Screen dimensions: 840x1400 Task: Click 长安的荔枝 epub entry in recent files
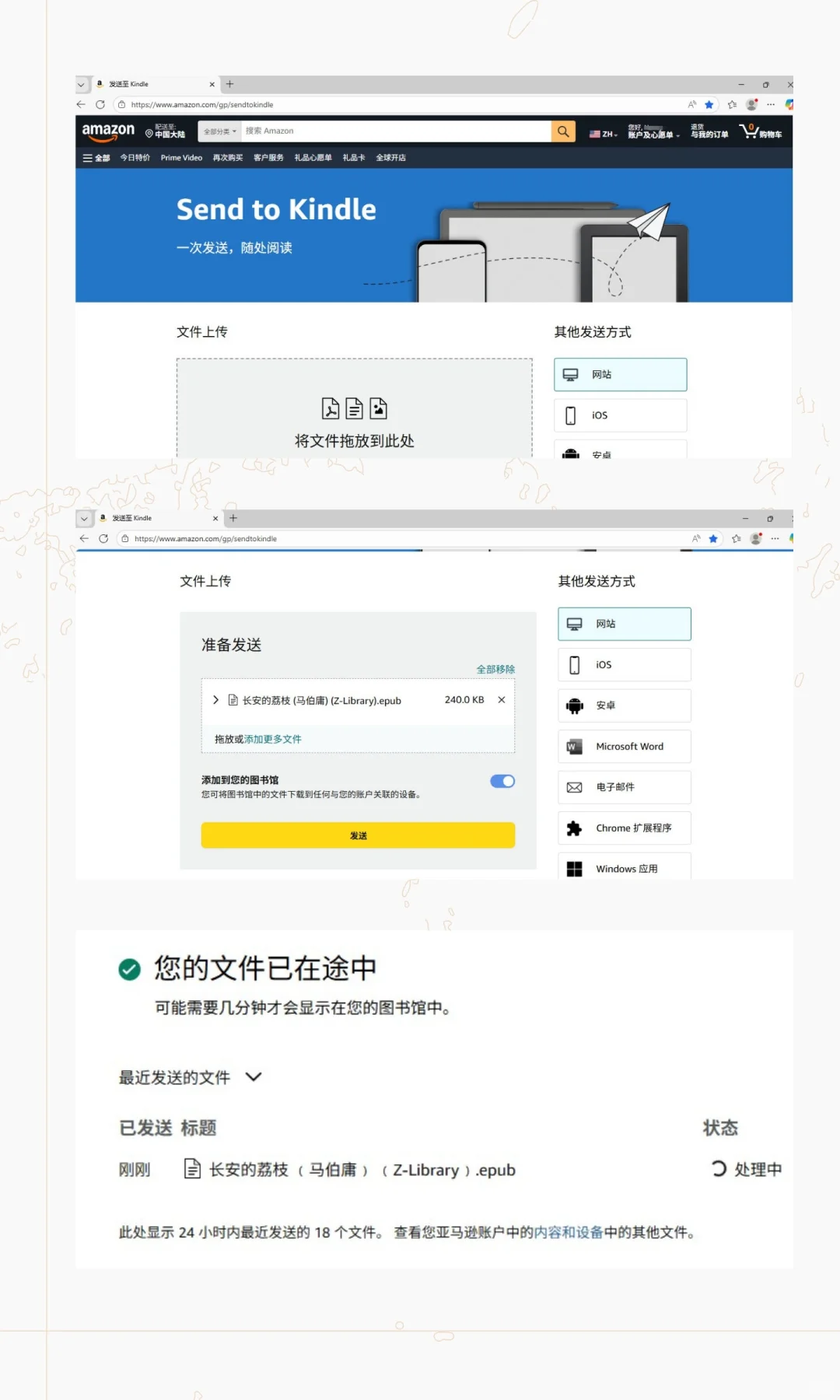[x=349, y=1170]
